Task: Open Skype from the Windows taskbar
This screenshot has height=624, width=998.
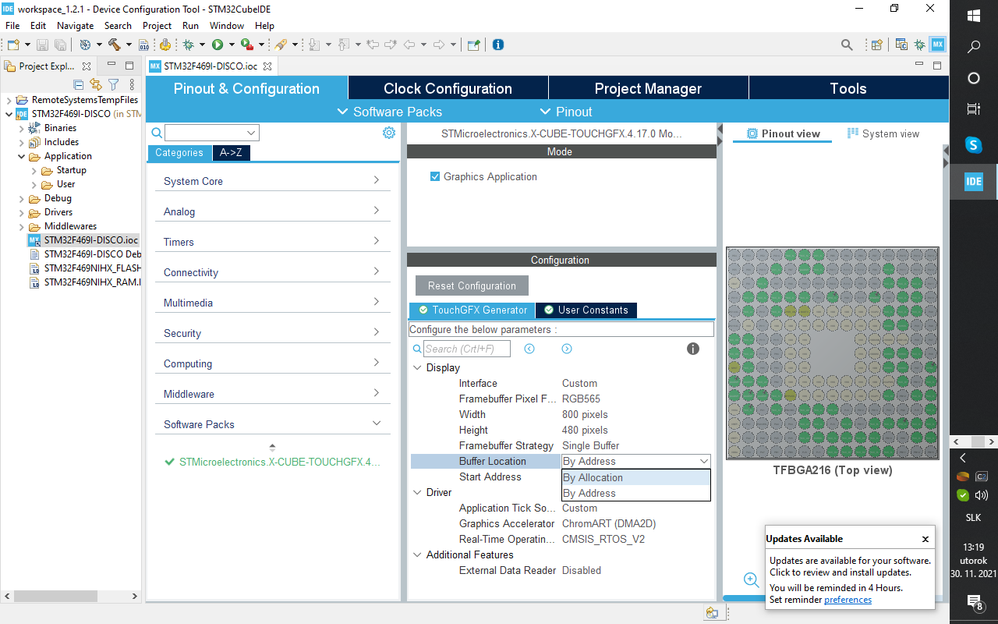Action: click(x=973, y=145)
